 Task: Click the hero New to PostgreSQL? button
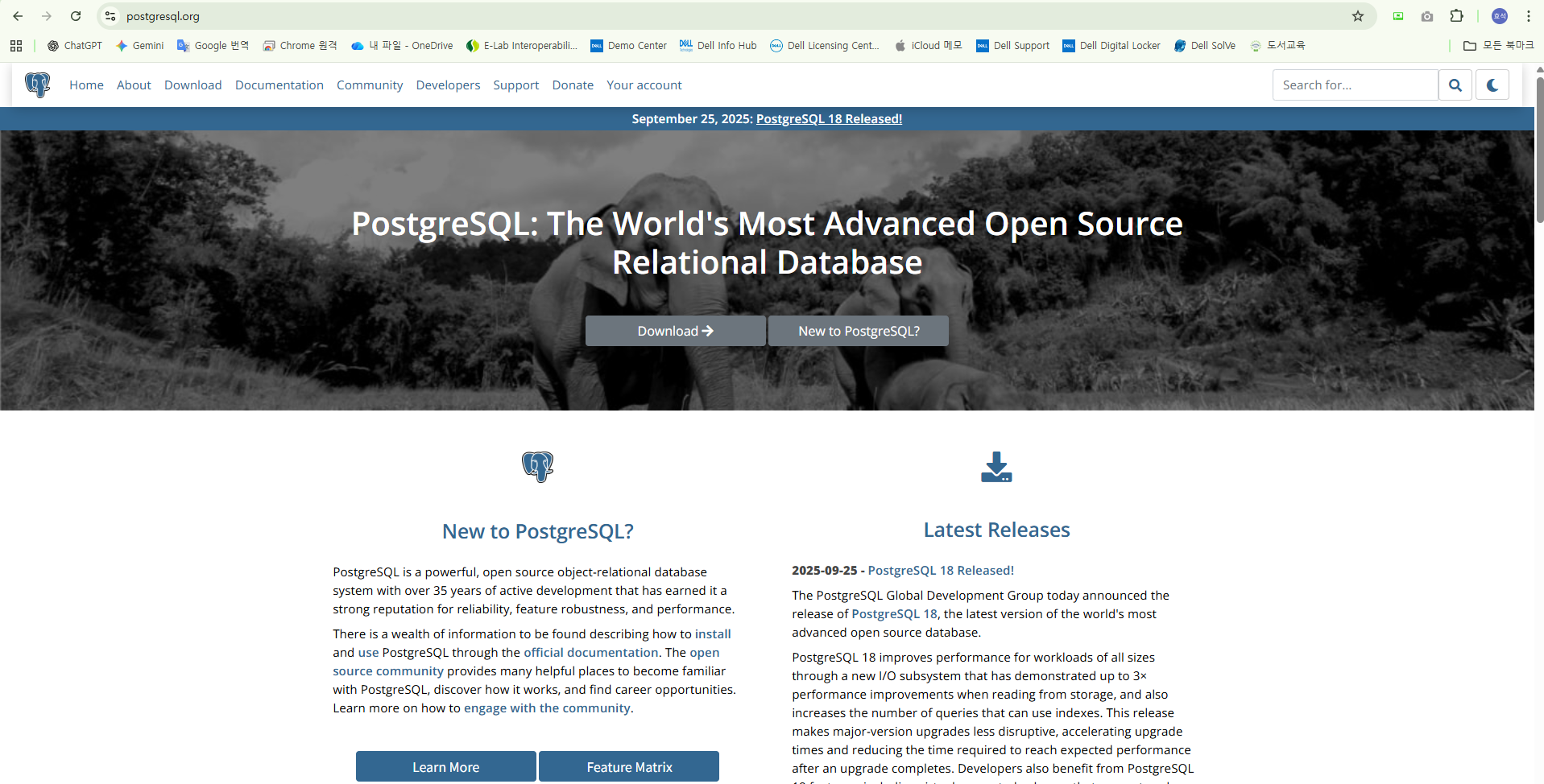(x=859, y=331)
